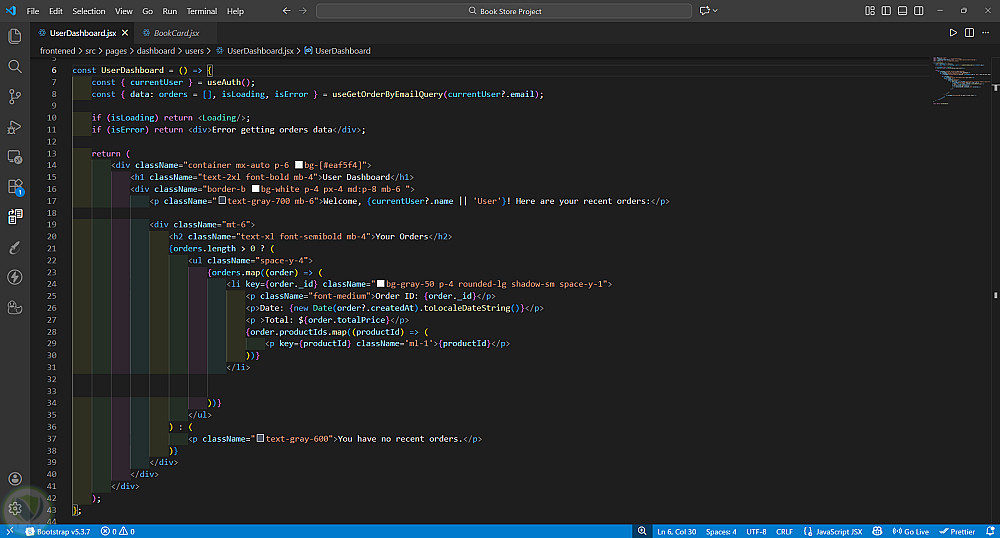Click the Run code play icon
Screen dimensions: 1000x538
[953, 33]
